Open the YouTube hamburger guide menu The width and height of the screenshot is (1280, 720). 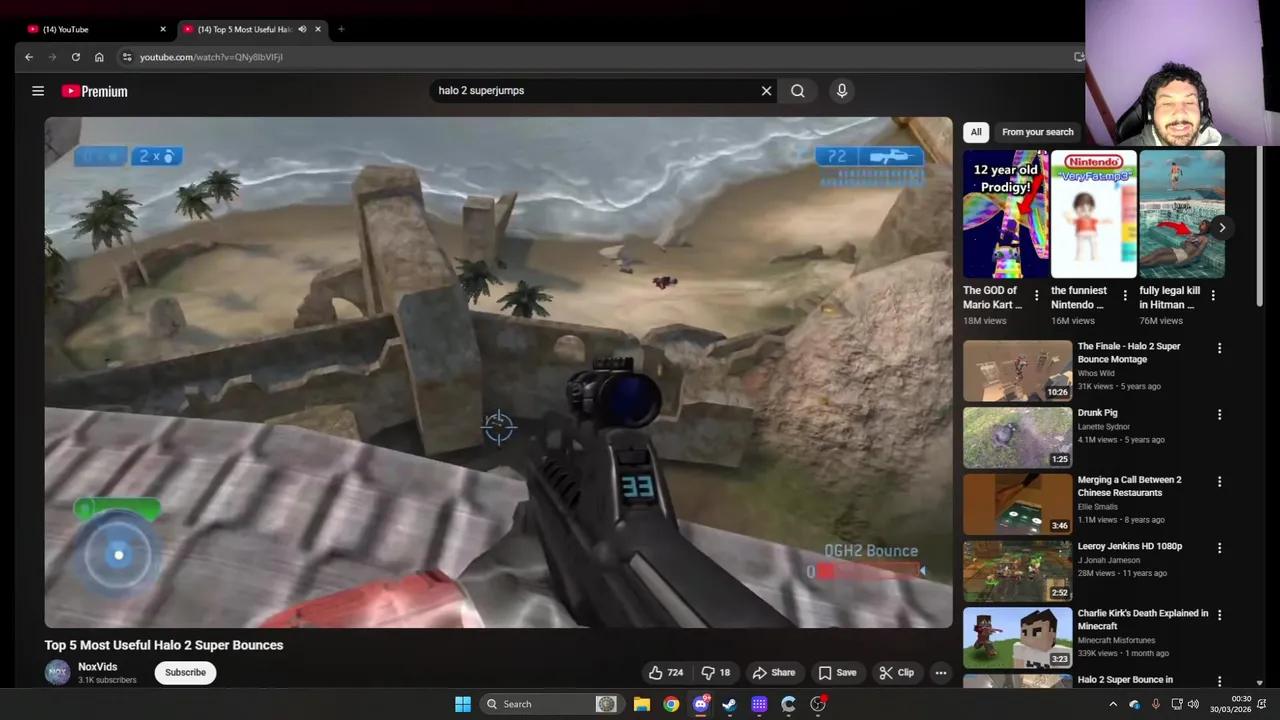tap(38, 91)
